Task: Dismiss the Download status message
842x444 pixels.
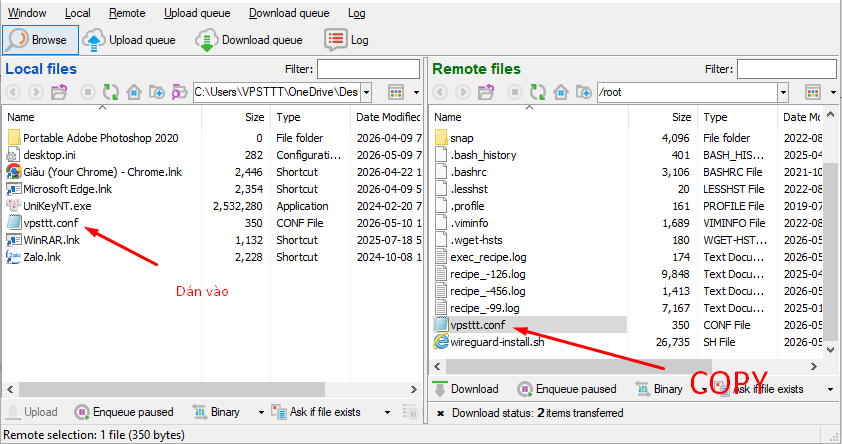Action: (x=440, y=413)
